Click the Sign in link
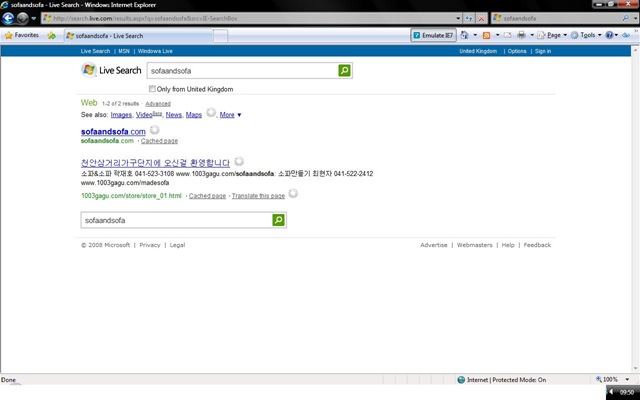 [x=543, y=51]
